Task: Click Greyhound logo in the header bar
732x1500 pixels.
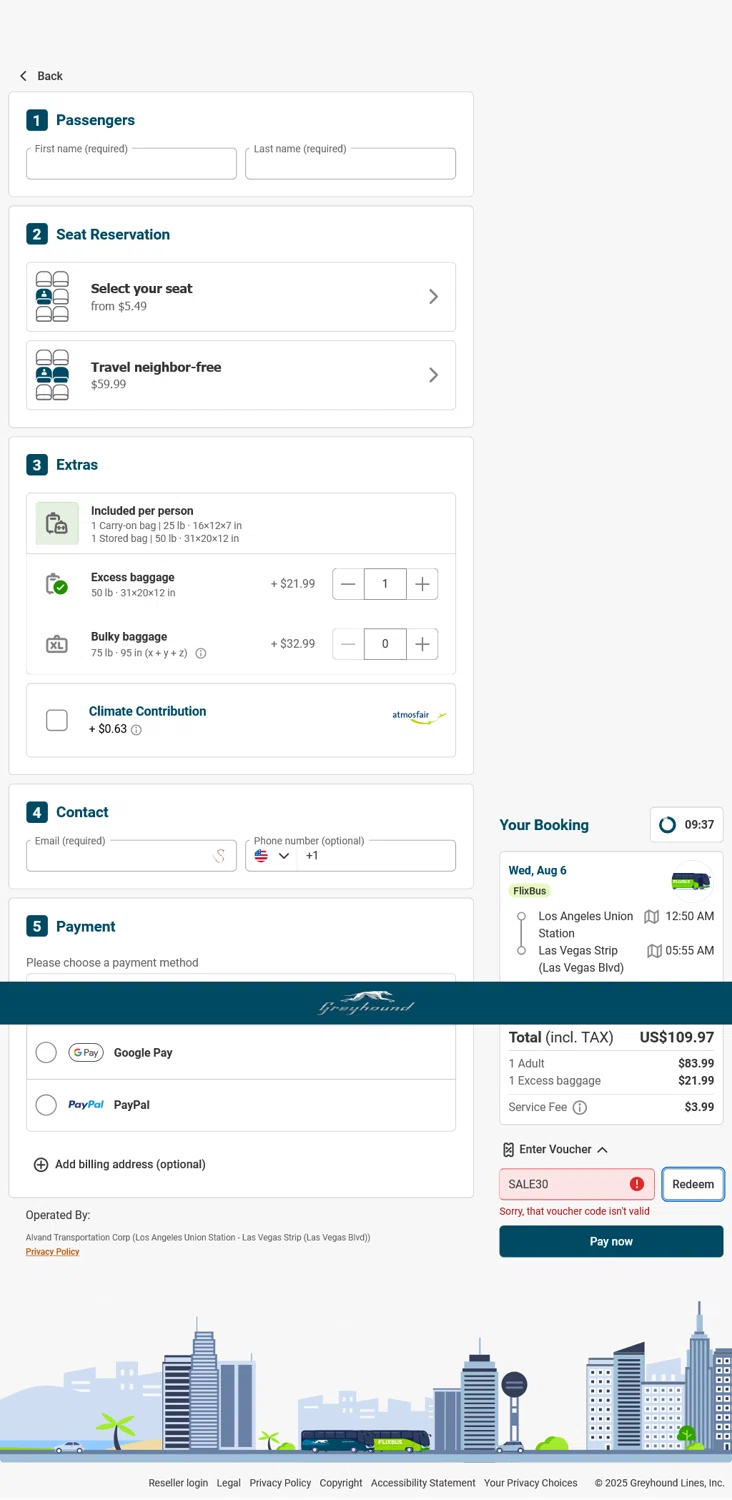Action: (x=366, y=1003)
